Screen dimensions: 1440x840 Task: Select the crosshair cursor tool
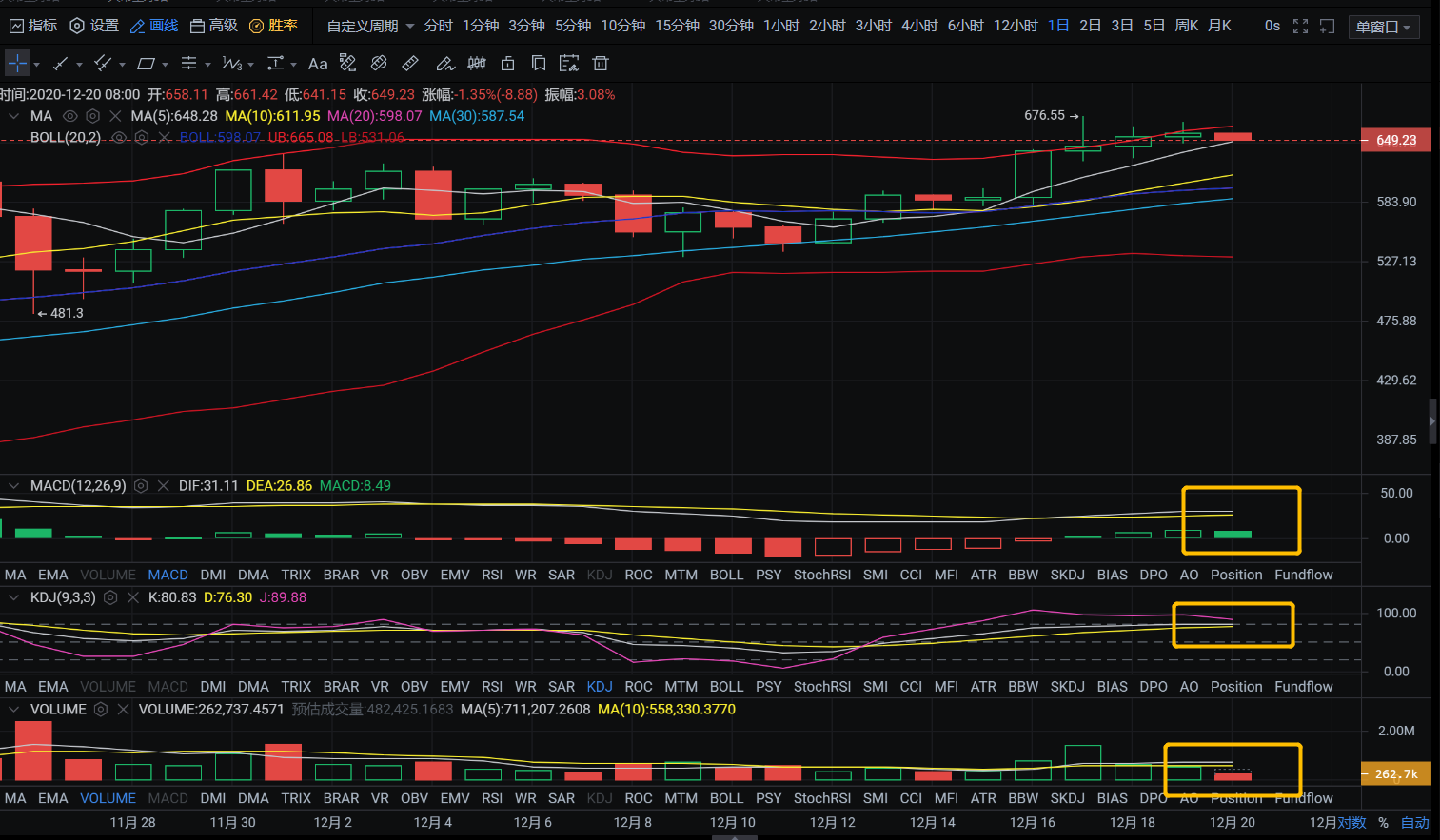(18, 64)
